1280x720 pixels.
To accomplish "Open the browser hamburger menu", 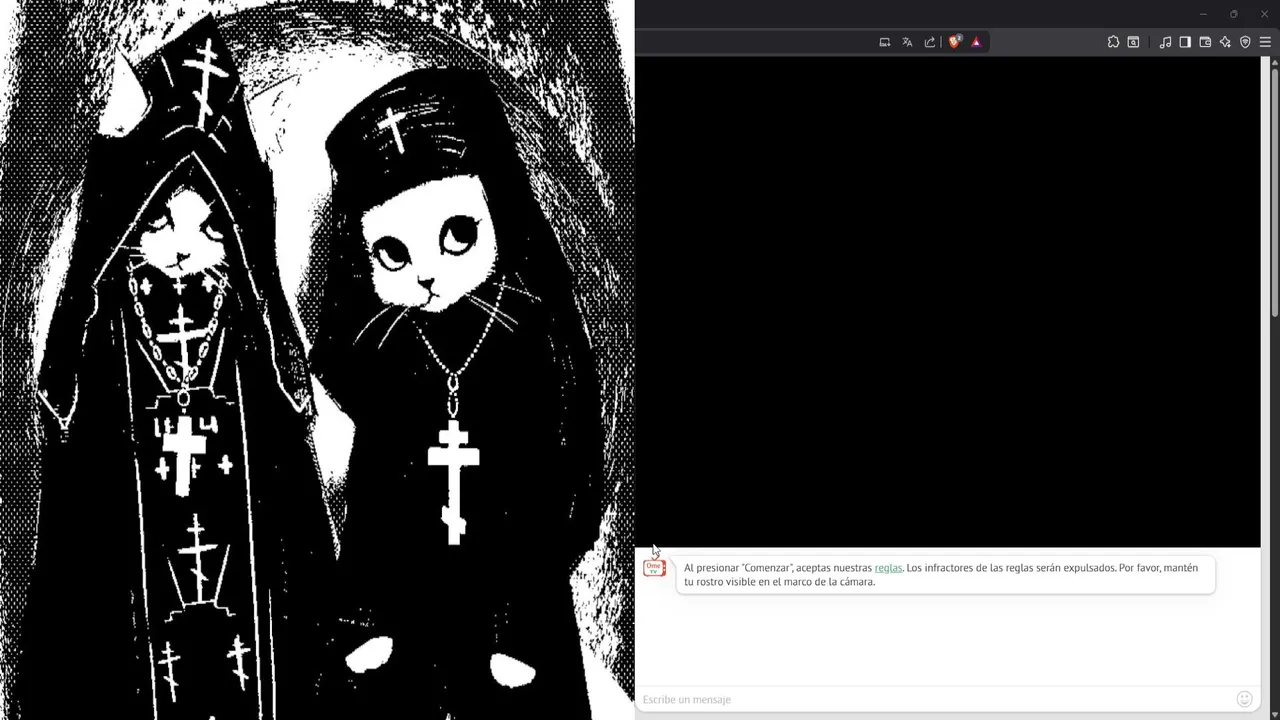I will [x=1265, y=42].
